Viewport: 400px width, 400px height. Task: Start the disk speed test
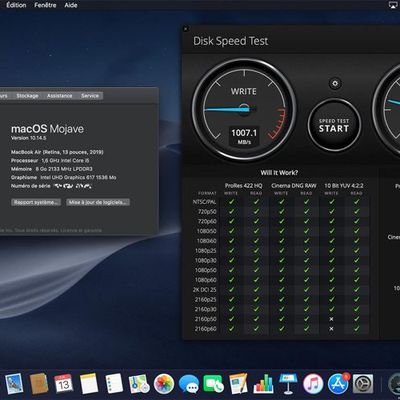coord(334,125)
